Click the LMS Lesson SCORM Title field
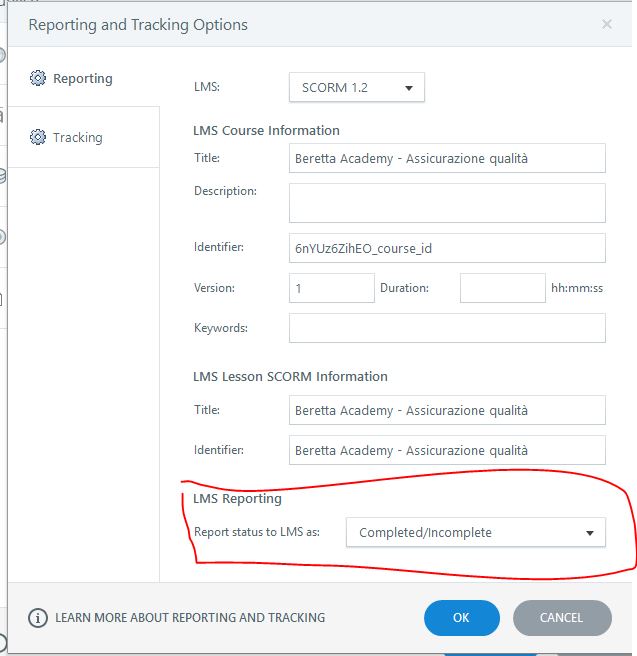637x656 pixels. coord(447,410)
